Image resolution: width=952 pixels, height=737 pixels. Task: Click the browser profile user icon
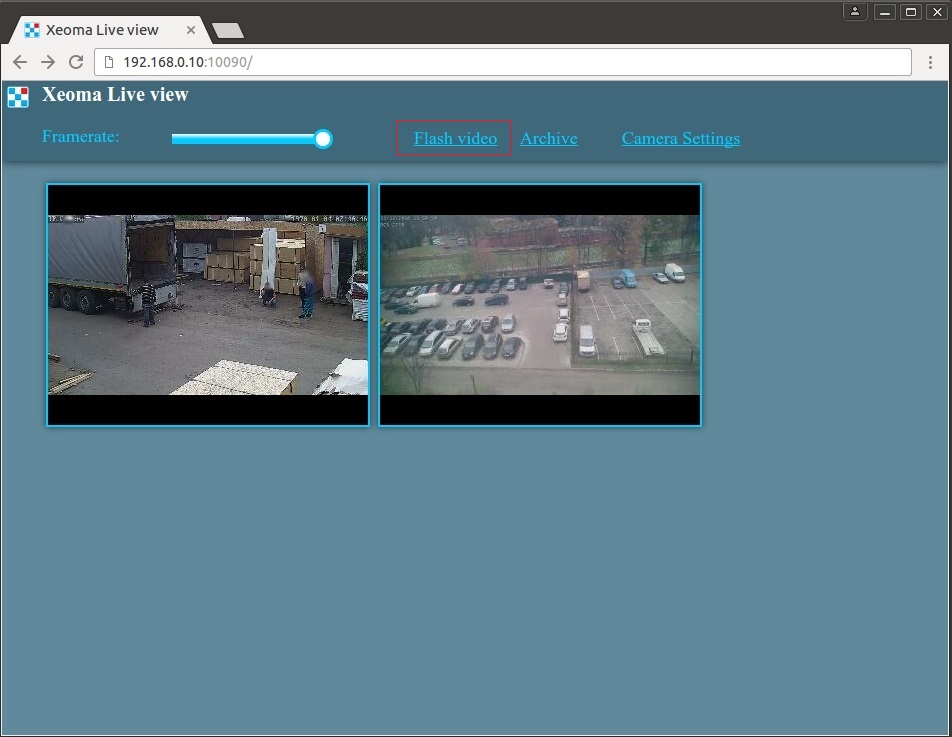tap(855, 12)
